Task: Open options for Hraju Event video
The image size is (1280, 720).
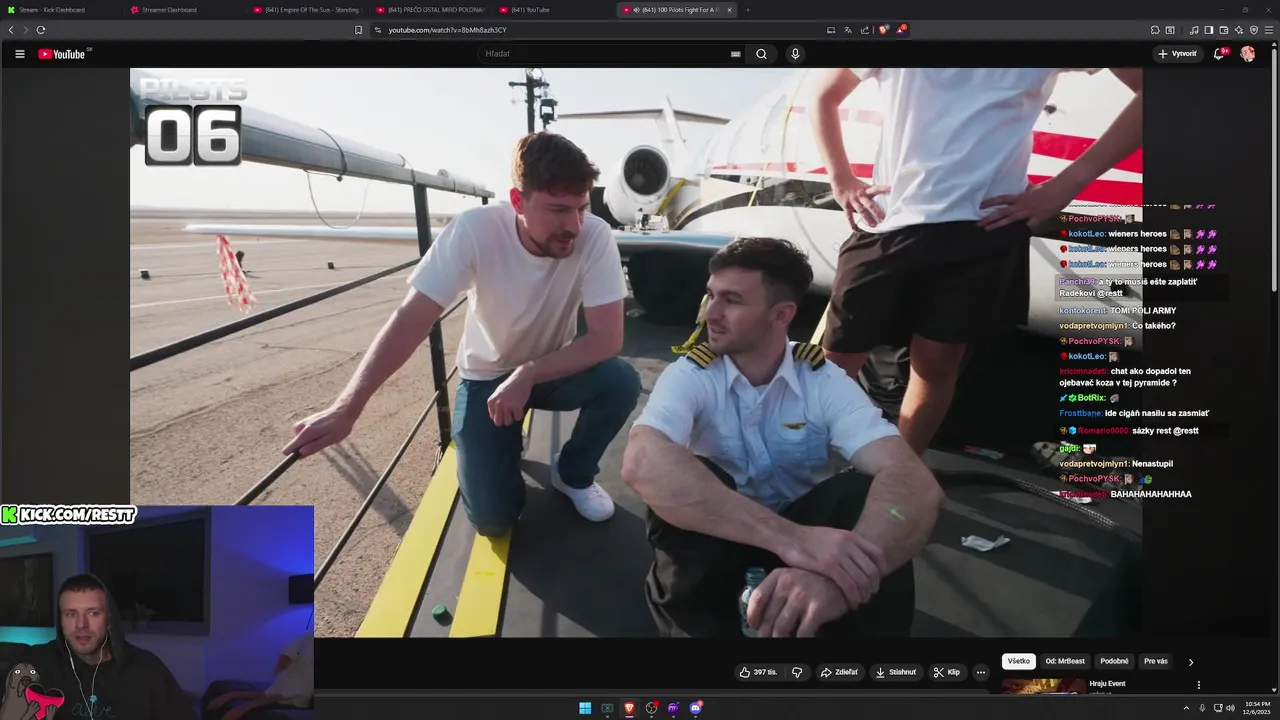Action: 1198,685
